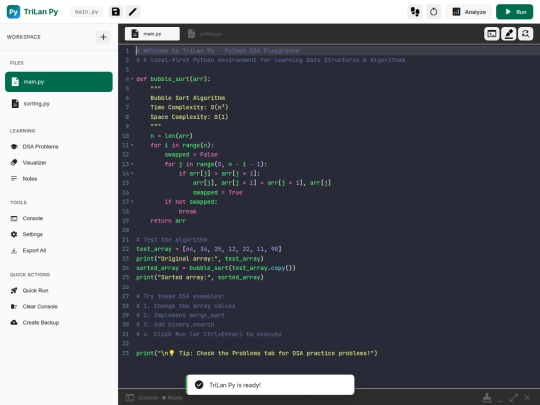Collapse the if block fold on line 14

[132, 174]
